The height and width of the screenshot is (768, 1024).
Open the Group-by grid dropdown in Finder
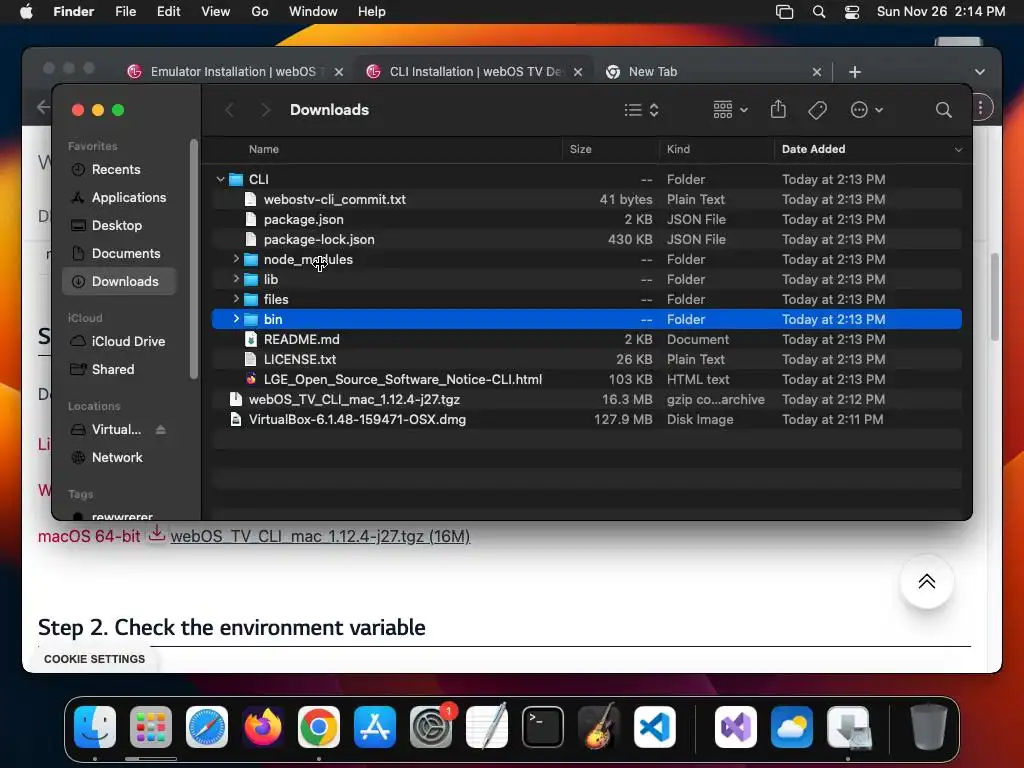coord(730,110)
